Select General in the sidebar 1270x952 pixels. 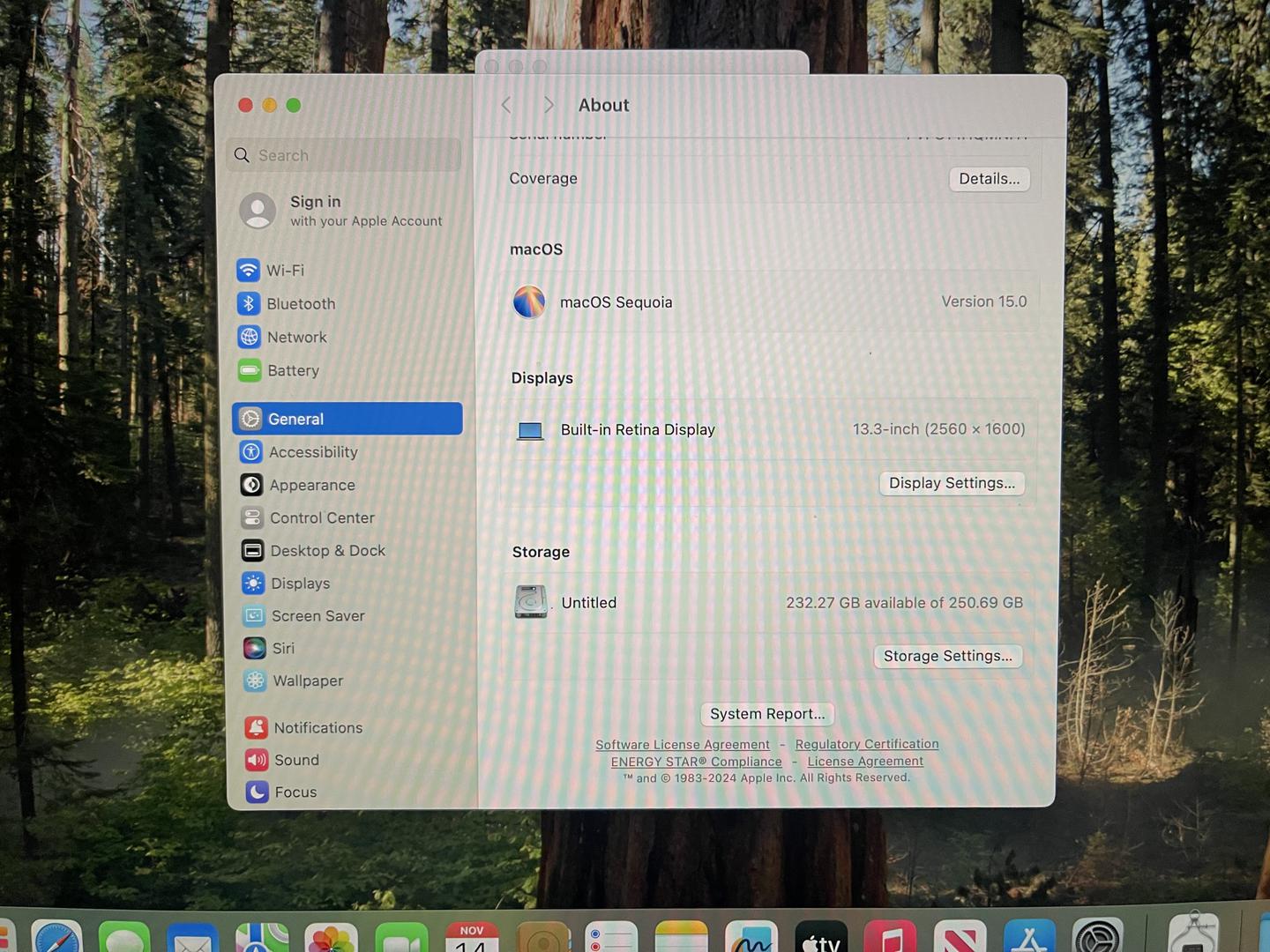tap(347, 419)
